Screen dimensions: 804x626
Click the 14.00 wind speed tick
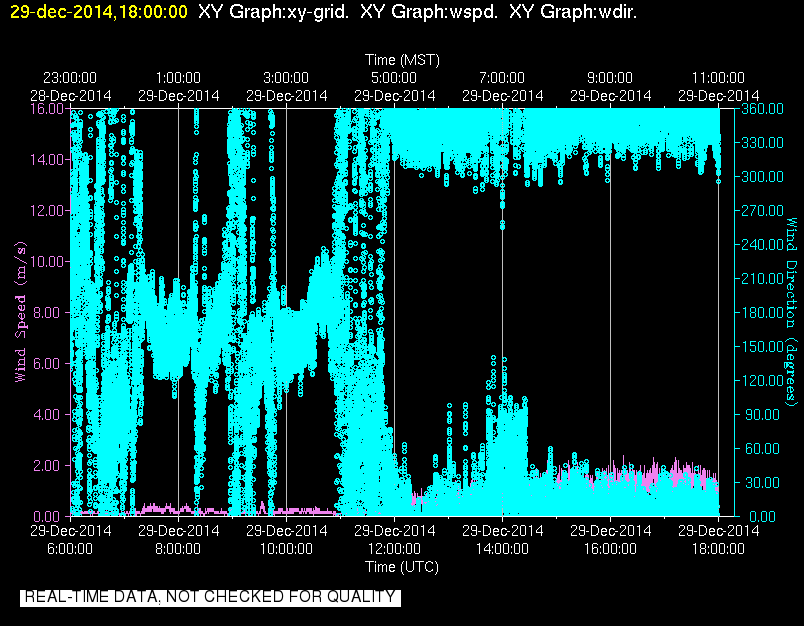[47, 159]
